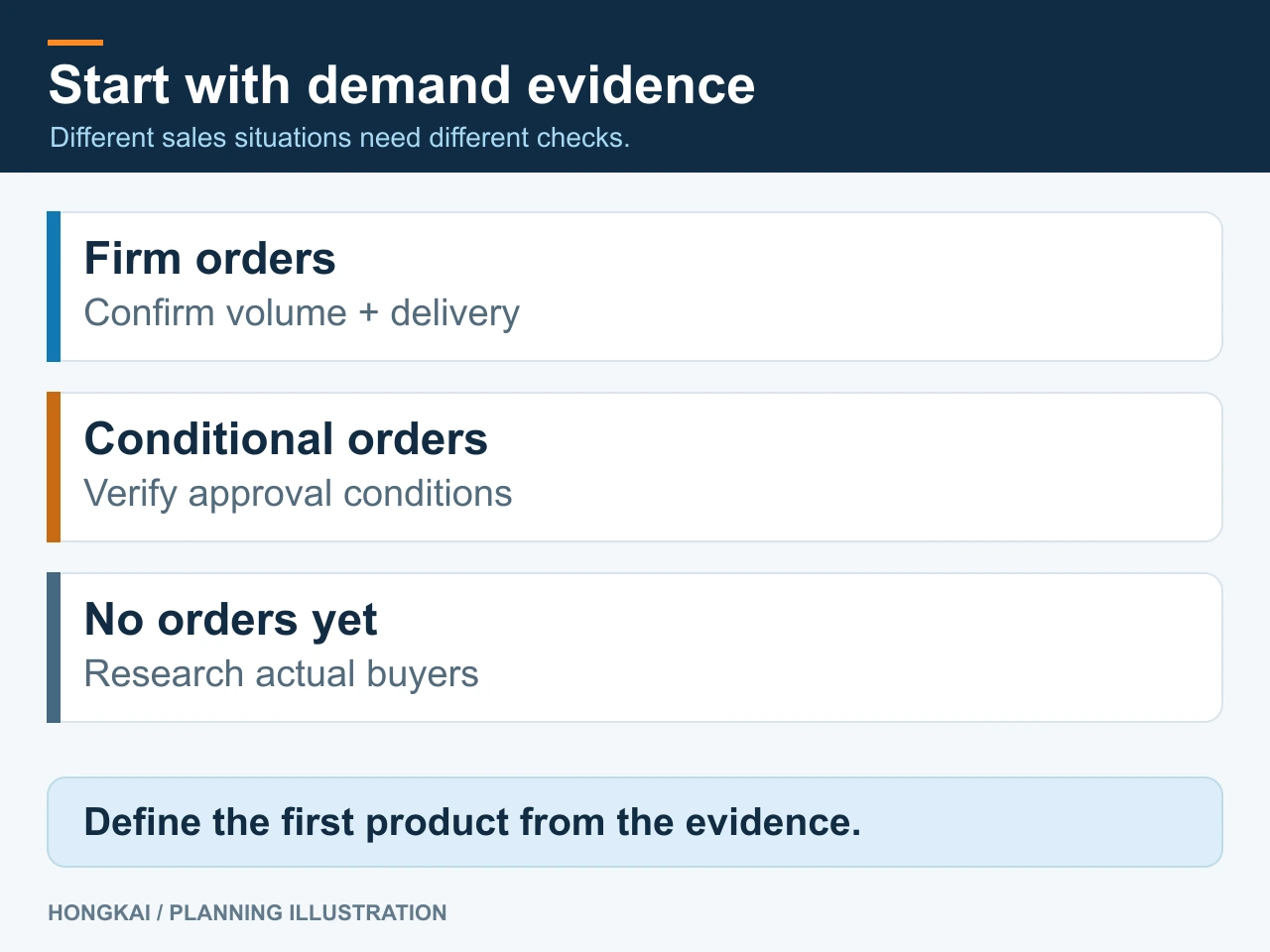This screenshot has height=952, width=1270.
Task: Click the 'Firm orders' heading
Action: point(210,259)
